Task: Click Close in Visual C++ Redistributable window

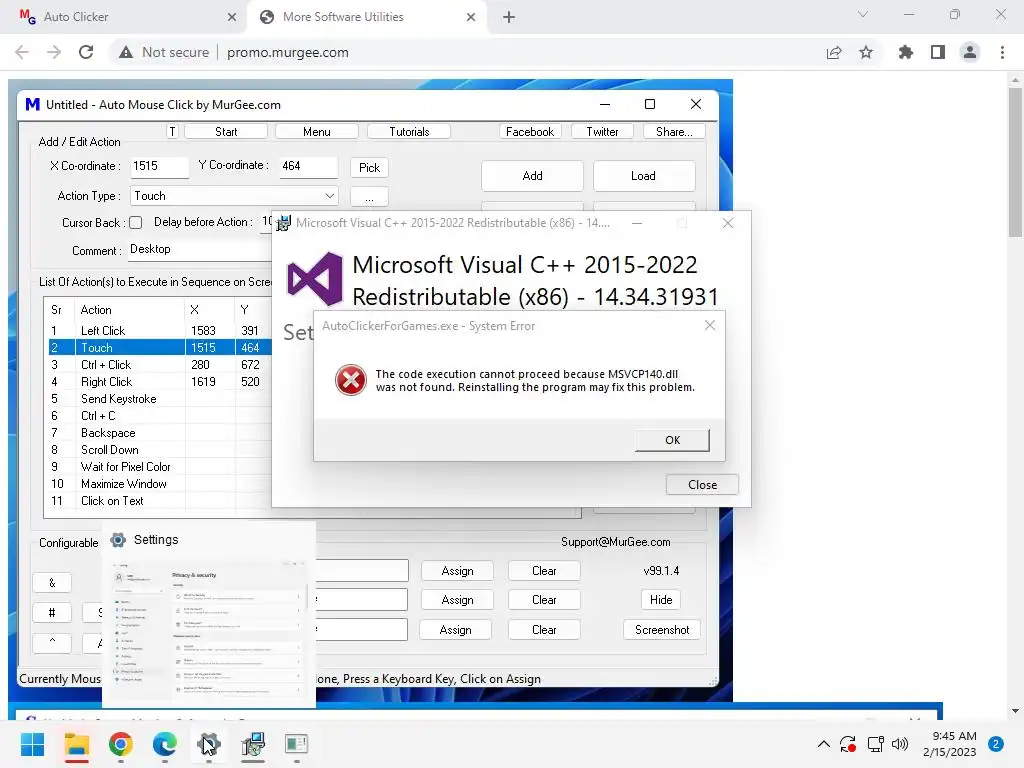Action: click(x=702, y=485)
